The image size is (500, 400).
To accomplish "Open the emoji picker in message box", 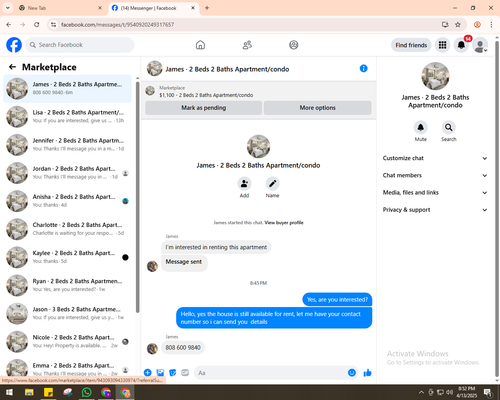I will [352, 373].
